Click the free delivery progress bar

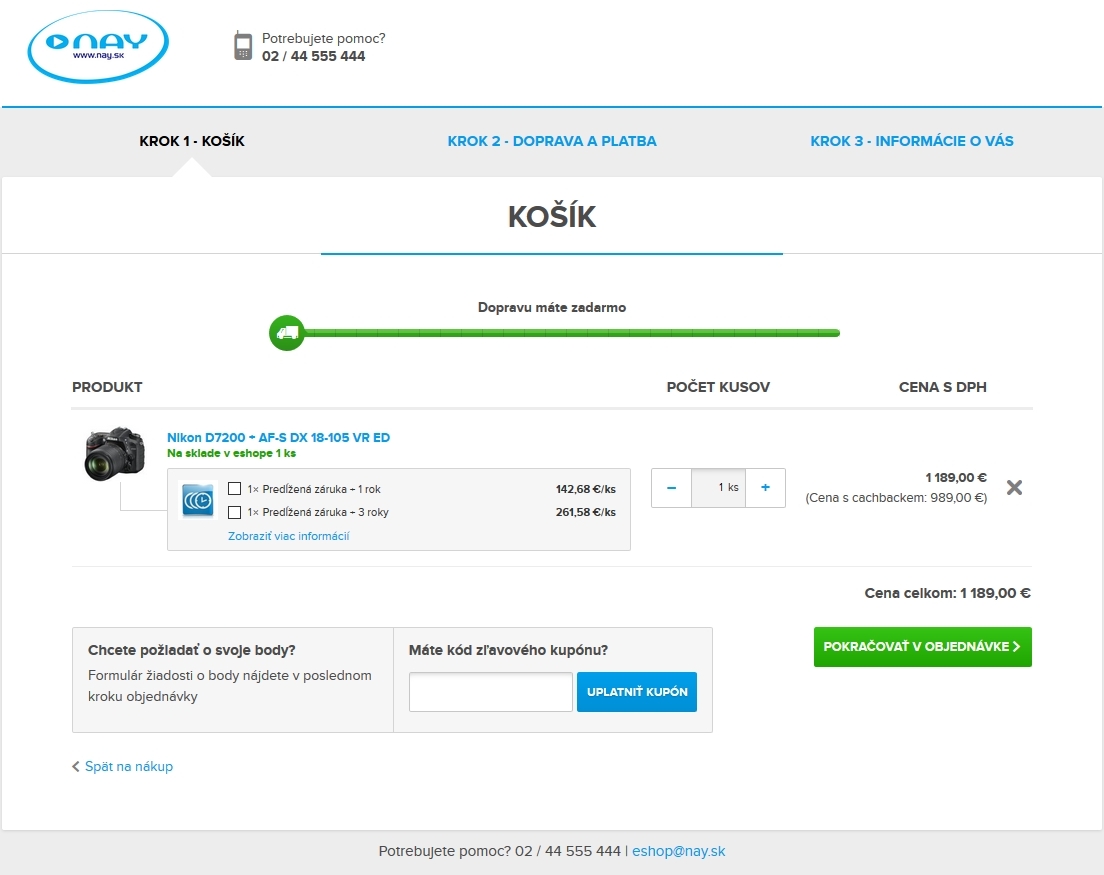click(572, 333)
